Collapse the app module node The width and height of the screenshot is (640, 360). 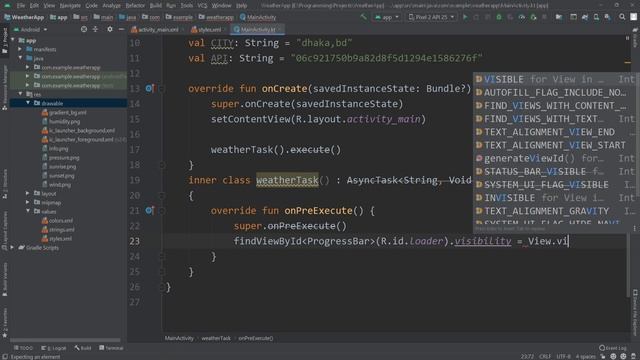click(13, 40)
